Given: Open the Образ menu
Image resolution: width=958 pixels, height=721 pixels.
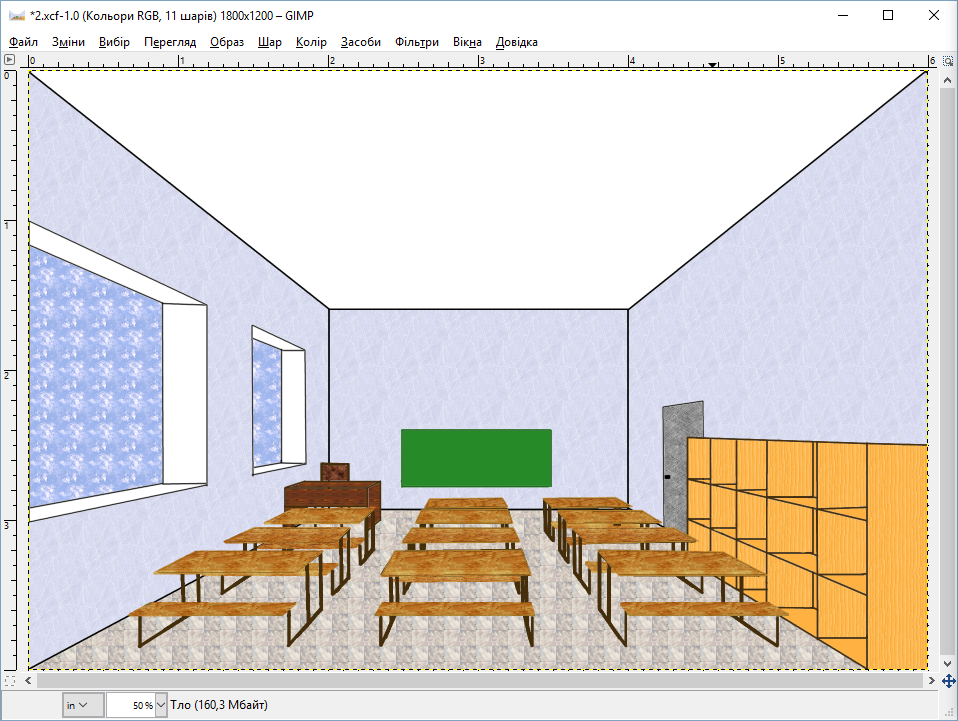Looking at the screenshot, I should click(x=227, y=42).
